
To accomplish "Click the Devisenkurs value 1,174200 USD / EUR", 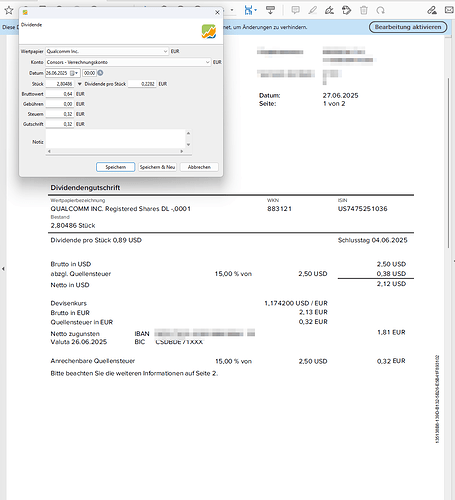I will click(x=296, y=303).
